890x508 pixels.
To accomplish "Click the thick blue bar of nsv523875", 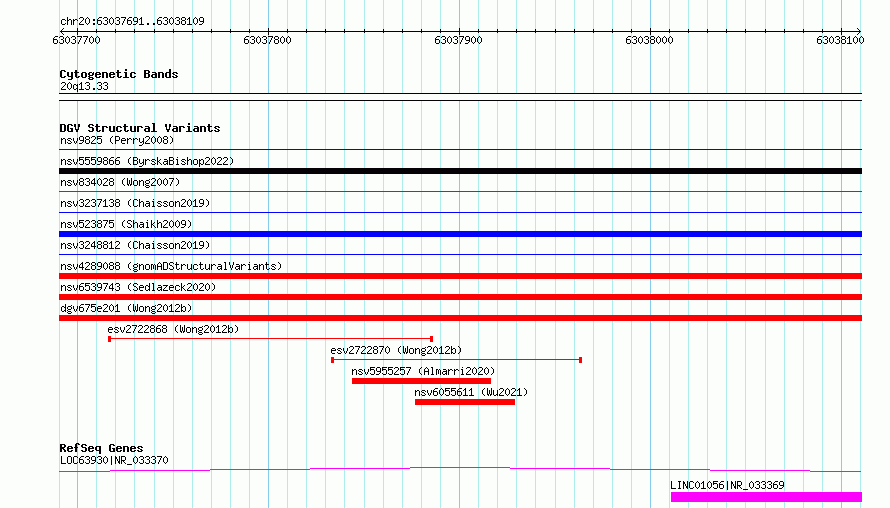I will point(460,234).
